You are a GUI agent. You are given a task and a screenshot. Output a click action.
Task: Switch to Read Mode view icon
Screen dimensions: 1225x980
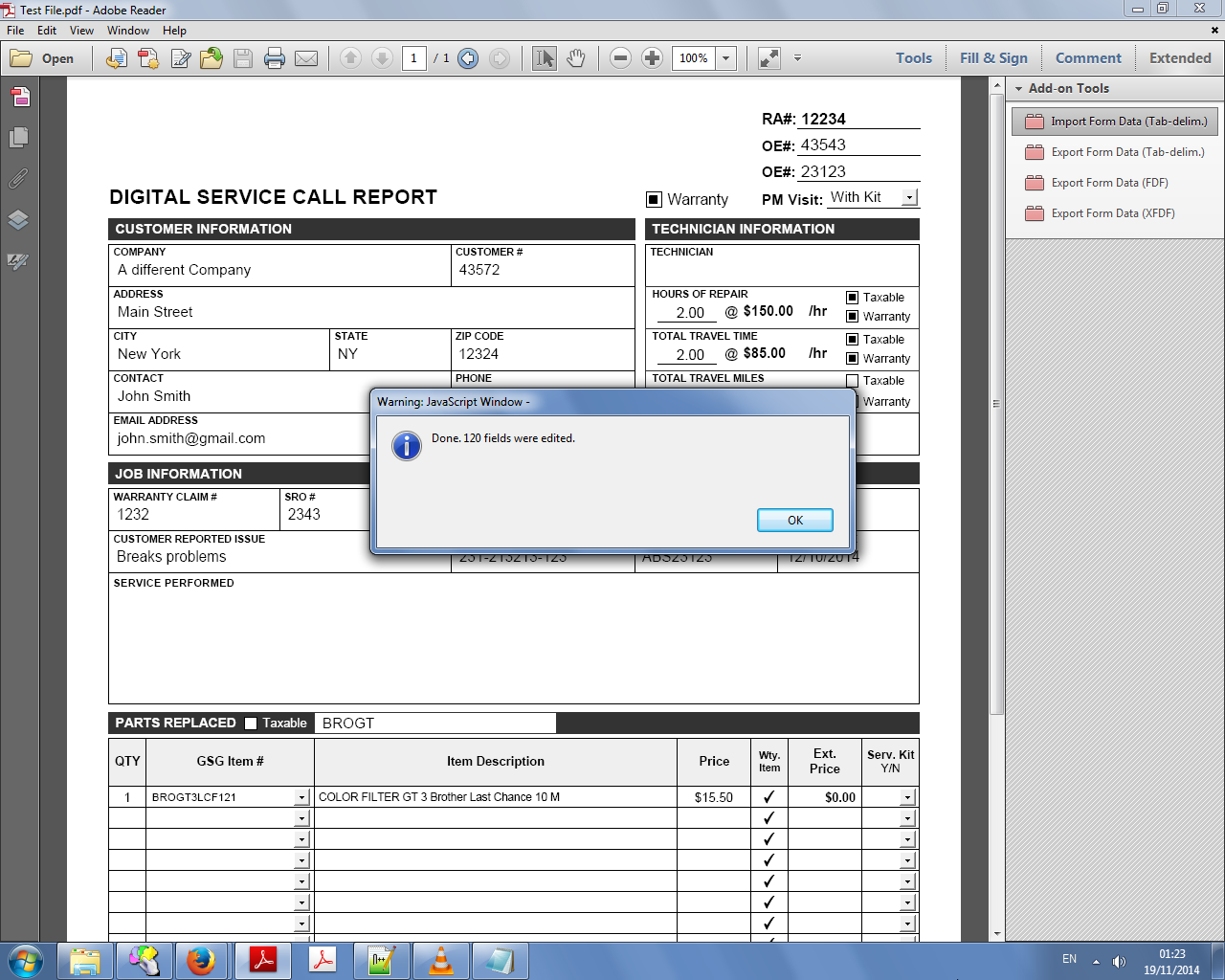[x=769, y=58]
